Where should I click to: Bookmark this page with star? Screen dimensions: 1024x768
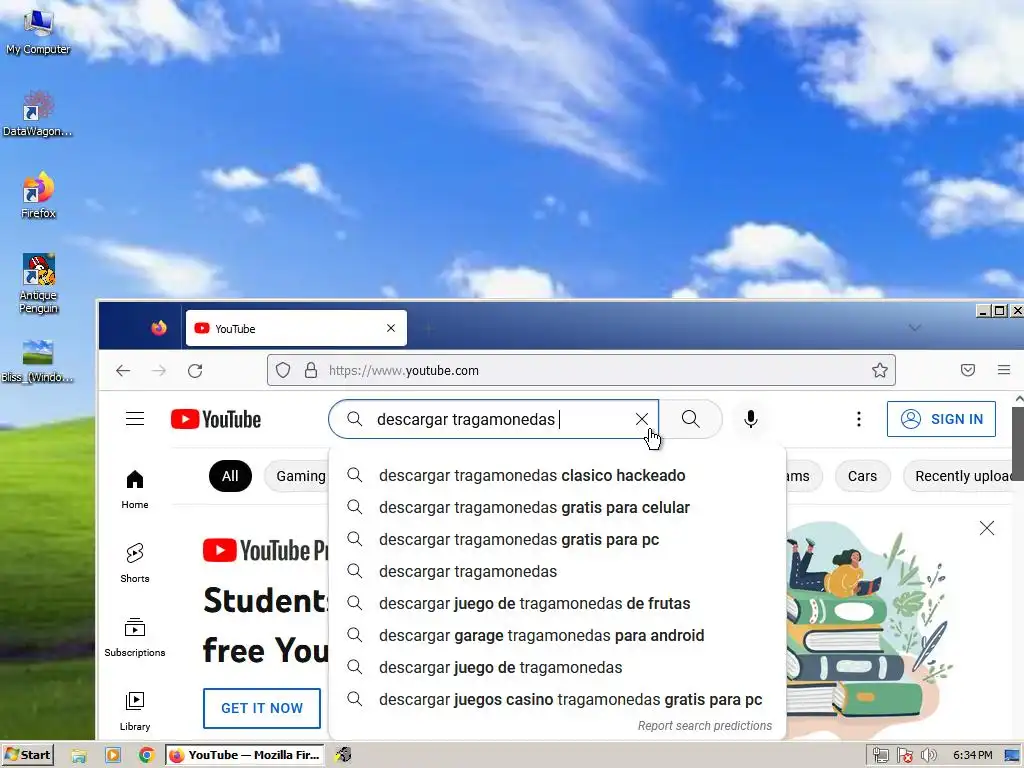point(880,370)
